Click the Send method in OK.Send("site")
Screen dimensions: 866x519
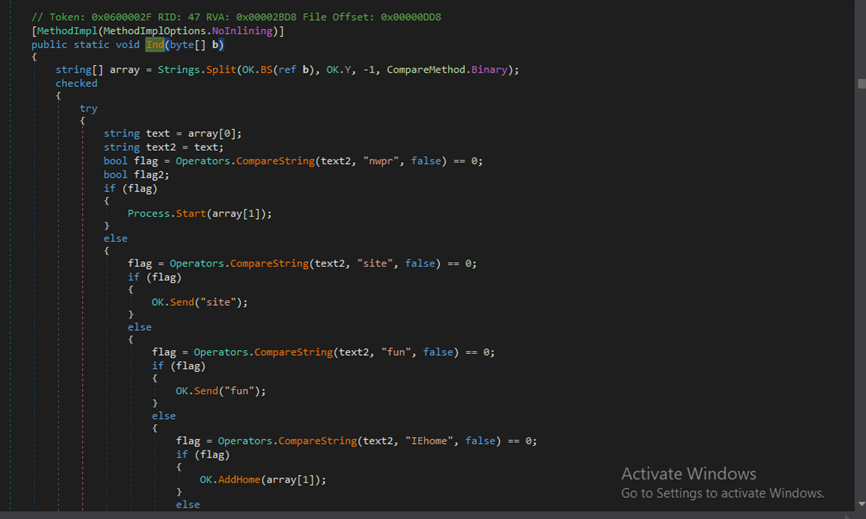(182, 303)
